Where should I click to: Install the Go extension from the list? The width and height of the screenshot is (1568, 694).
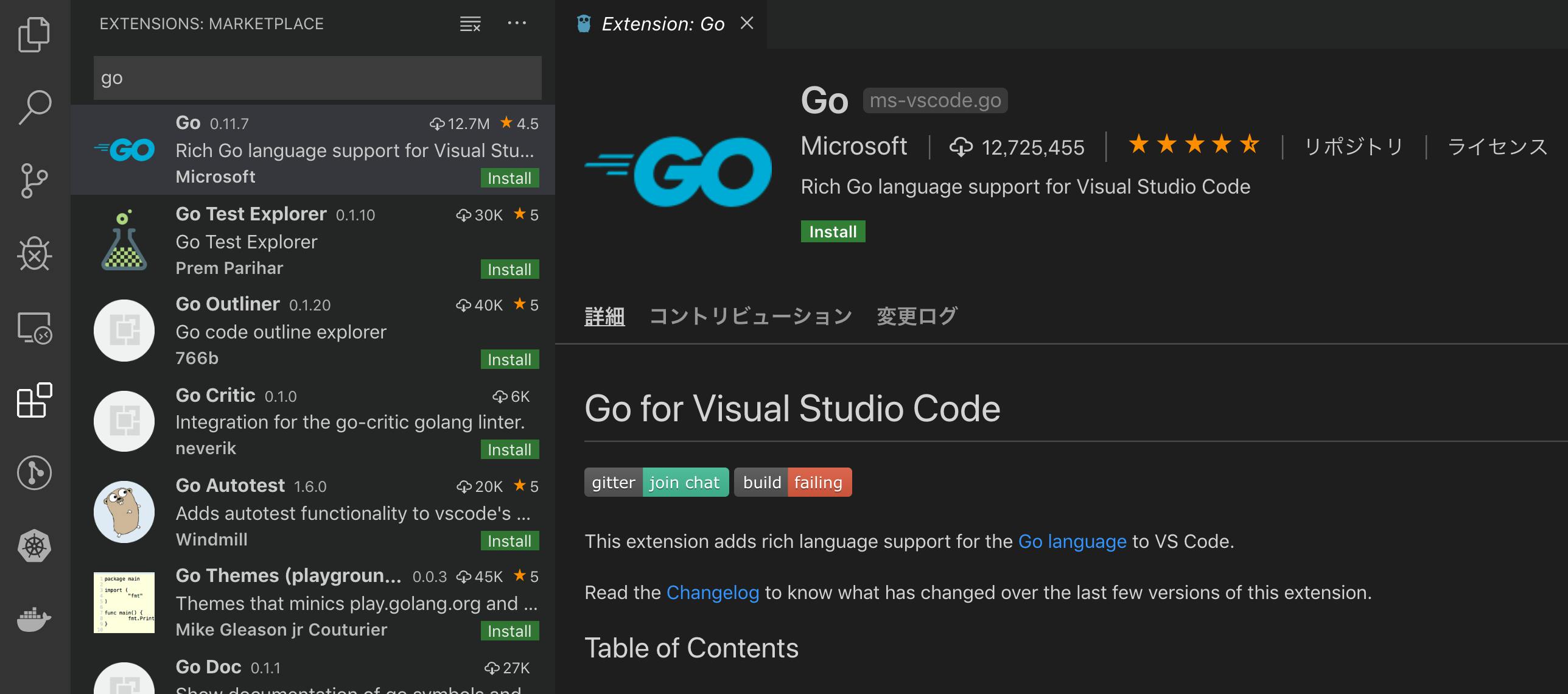coord(509,178)
